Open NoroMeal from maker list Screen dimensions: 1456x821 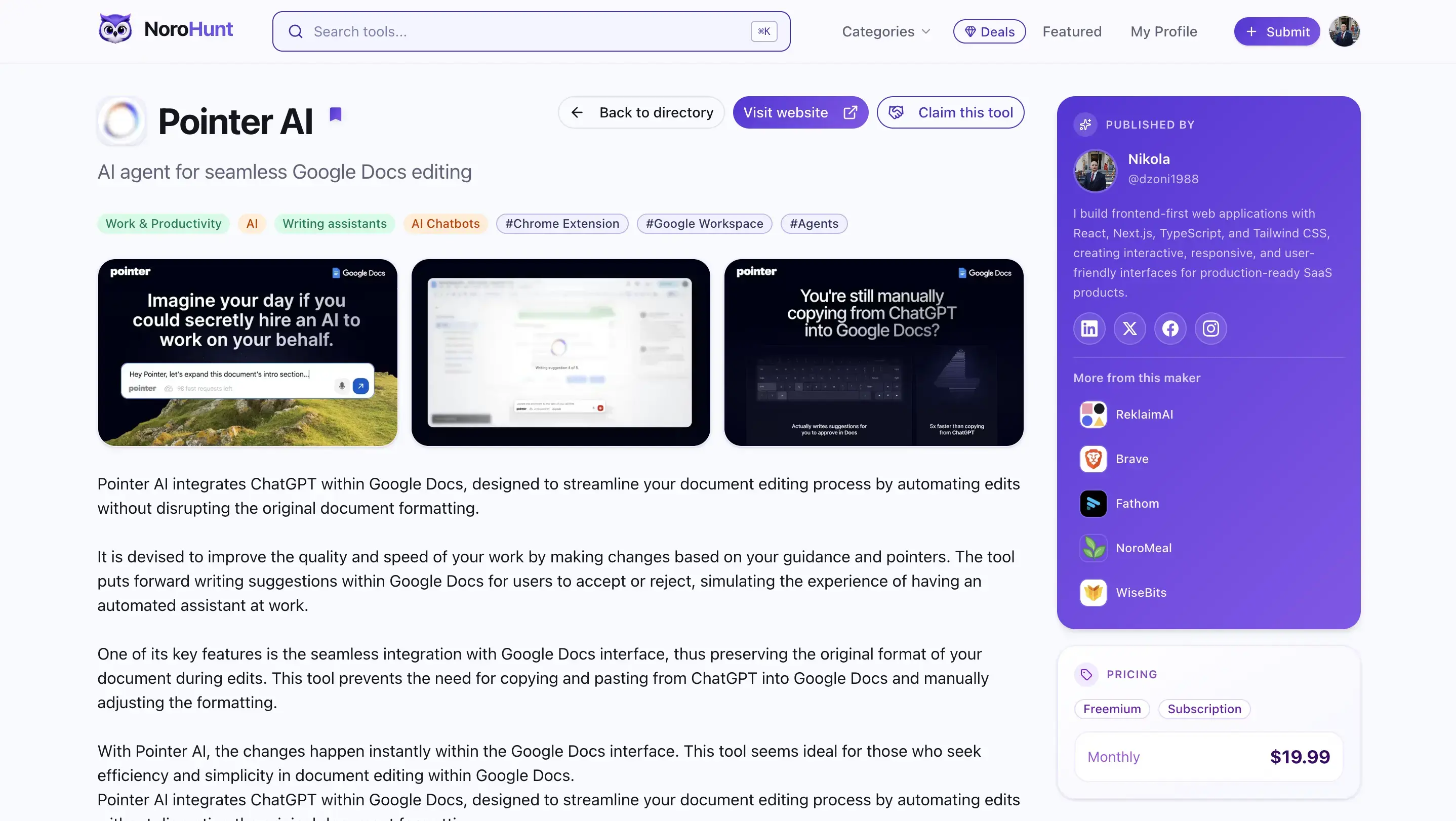tap(1144, 549)
